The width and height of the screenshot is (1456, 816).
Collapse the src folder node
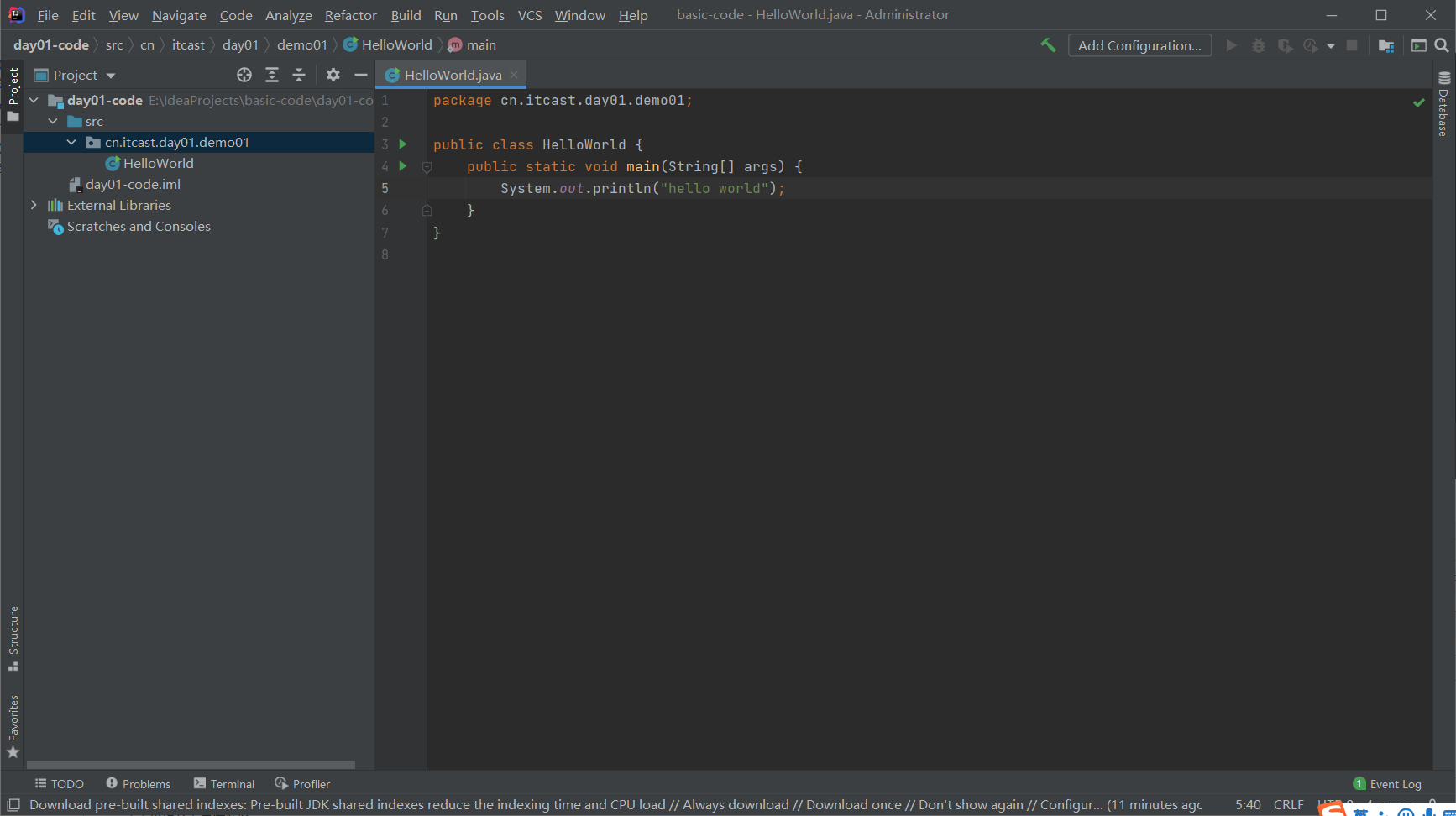point(53,121)
